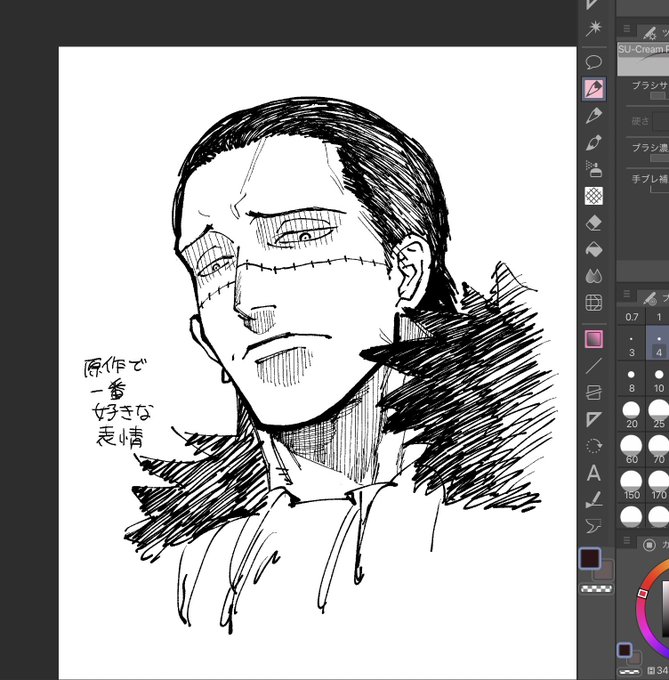Choose brush size preset 60
Screen dimensions: 669x680
click(631, 450)
